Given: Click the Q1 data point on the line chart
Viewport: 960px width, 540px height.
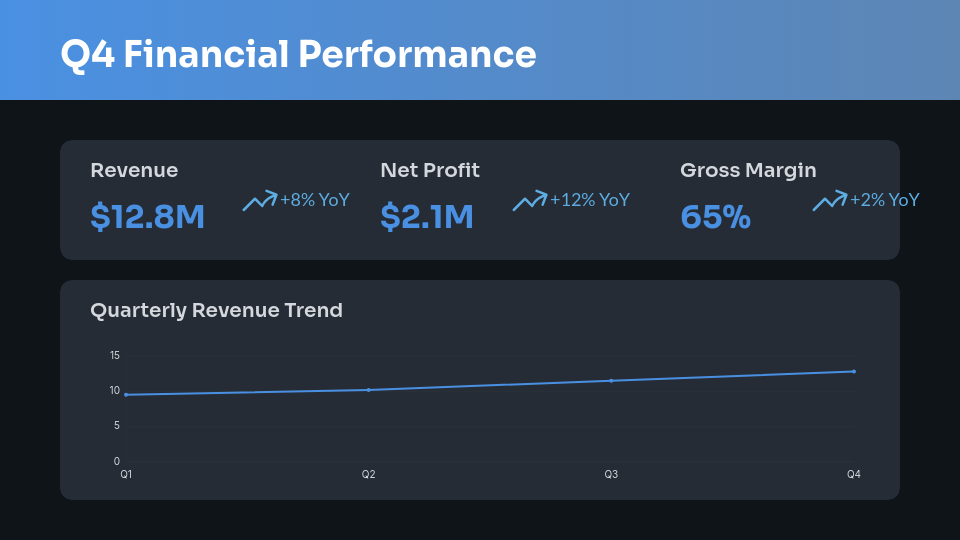Looking at the screenshot, I should click(126, 395).
